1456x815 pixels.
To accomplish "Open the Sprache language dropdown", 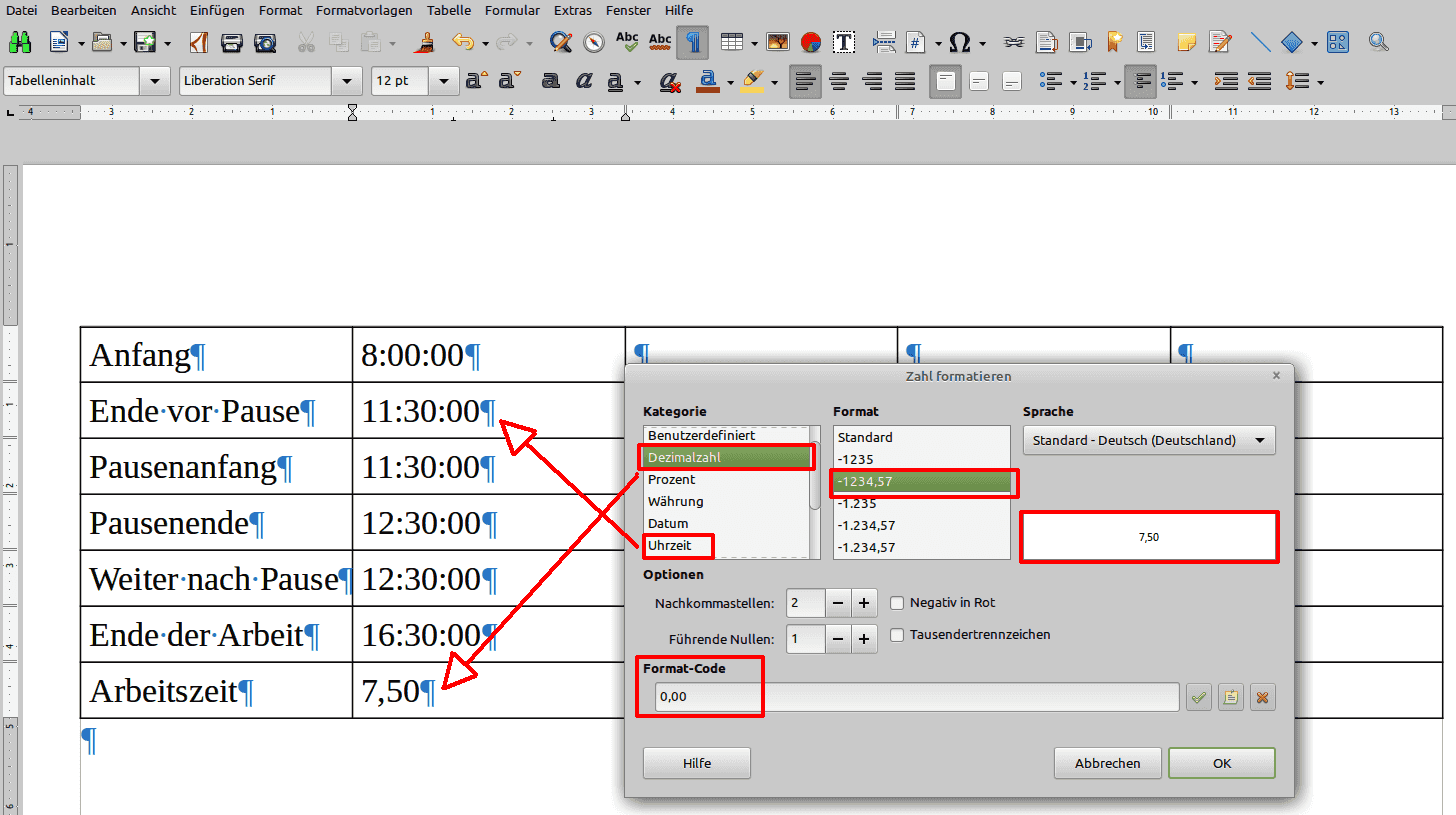I will tap(1148, 440).
